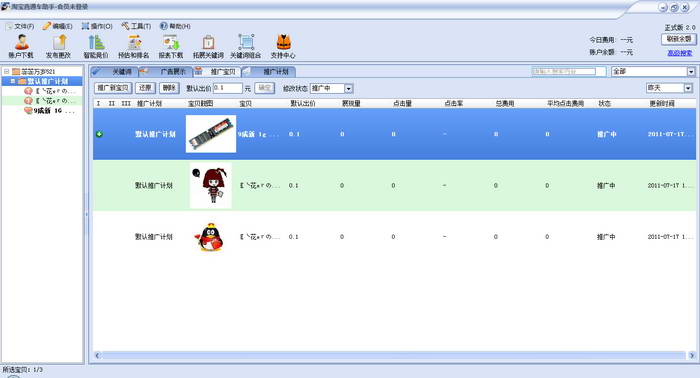
Task: Click the III column header
Action: 126,104
